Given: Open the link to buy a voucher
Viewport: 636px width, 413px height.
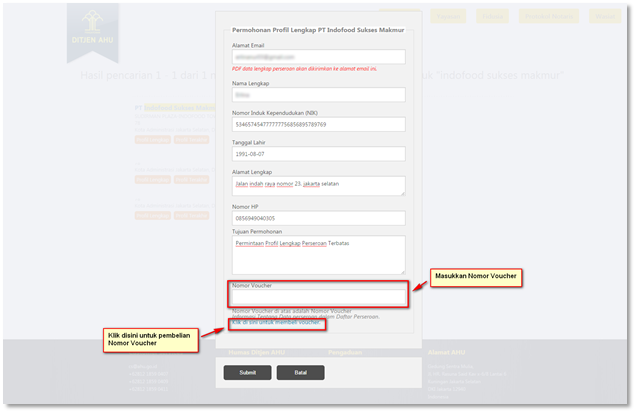Looking at the screenshot, I should click(x=275, y=323).
